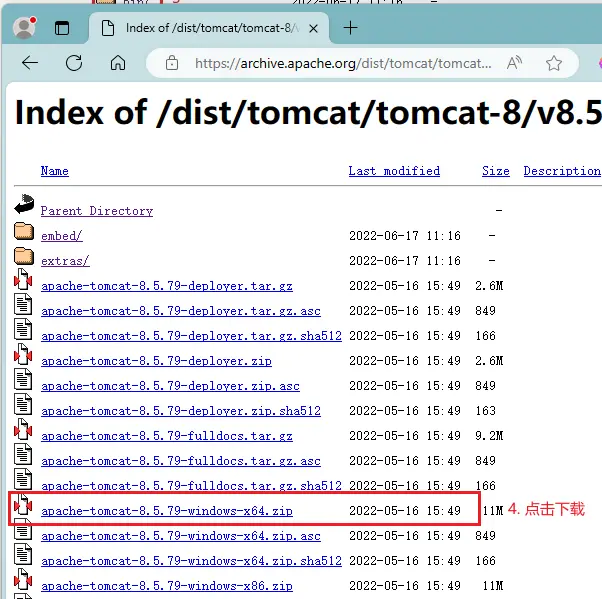Select the 9.2M size of fulldocs.tar.gz
Image resolution: width=602 pixels, height=599 pixels.
[489, 436]
